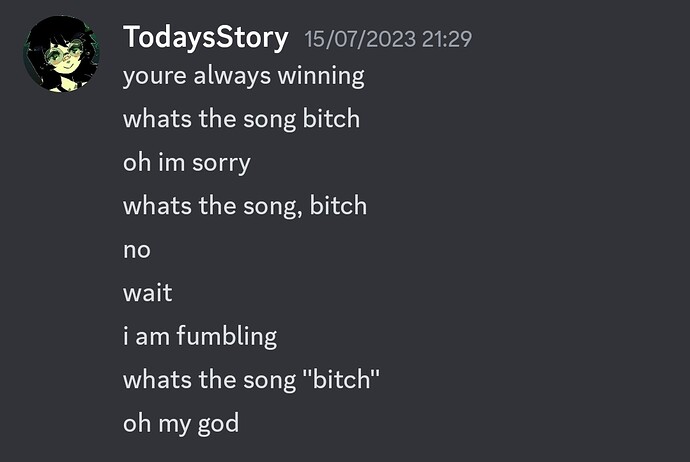Select the message "youre always winning"

click(244, 76)
